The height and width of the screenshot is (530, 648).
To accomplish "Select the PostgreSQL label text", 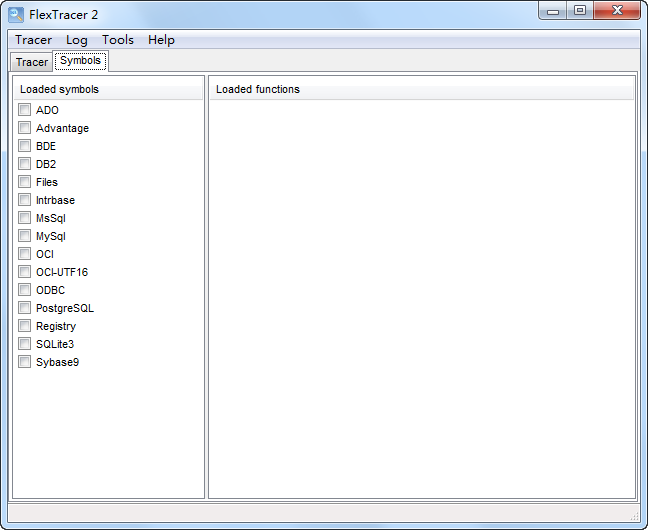I will click(x=65, y=308).
